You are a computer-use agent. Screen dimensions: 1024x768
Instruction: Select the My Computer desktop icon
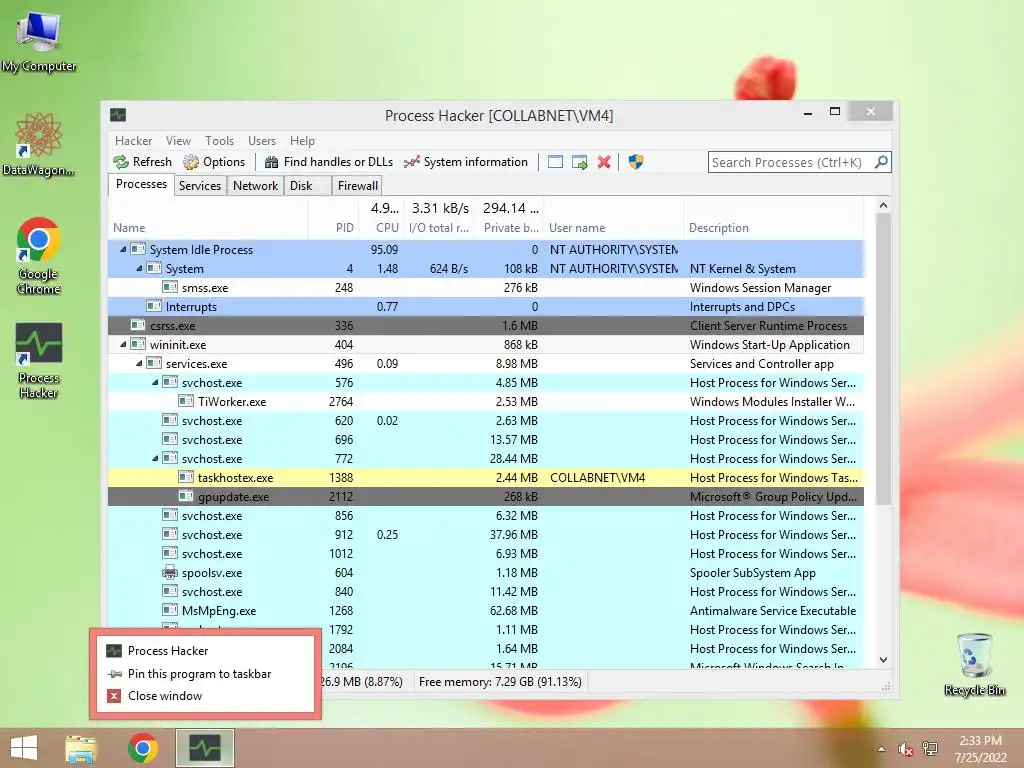(x=39, y=42)
